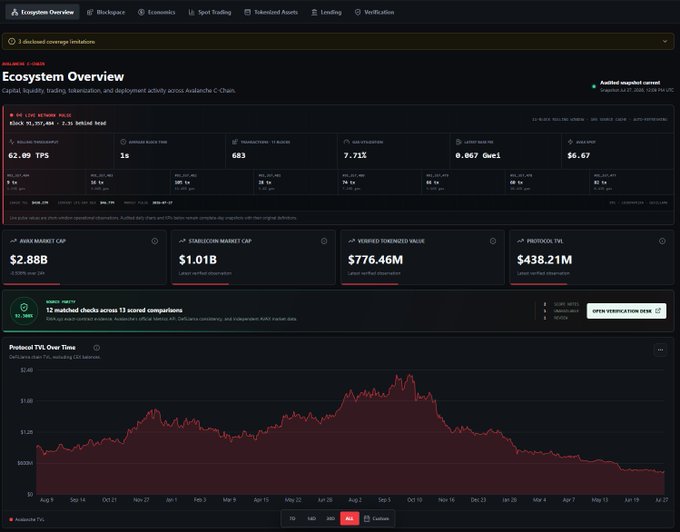Click the info icon next to Protocol TVL Over Time
This screenshot has height=532, width=680.
point(97,348)
